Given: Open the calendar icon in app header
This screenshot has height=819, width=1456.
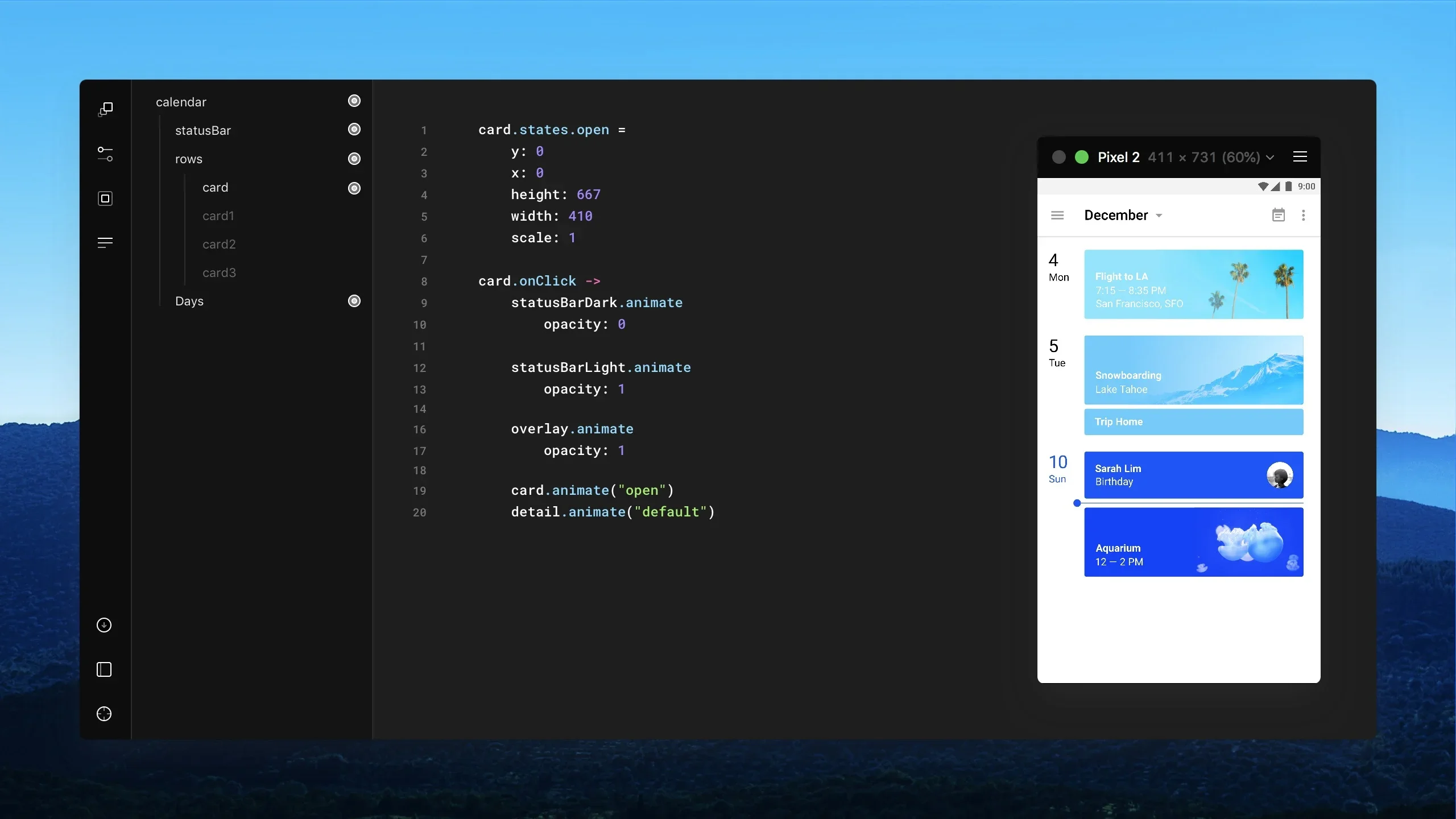Looking at the screenshot, I should click(x=1278, y=215).
